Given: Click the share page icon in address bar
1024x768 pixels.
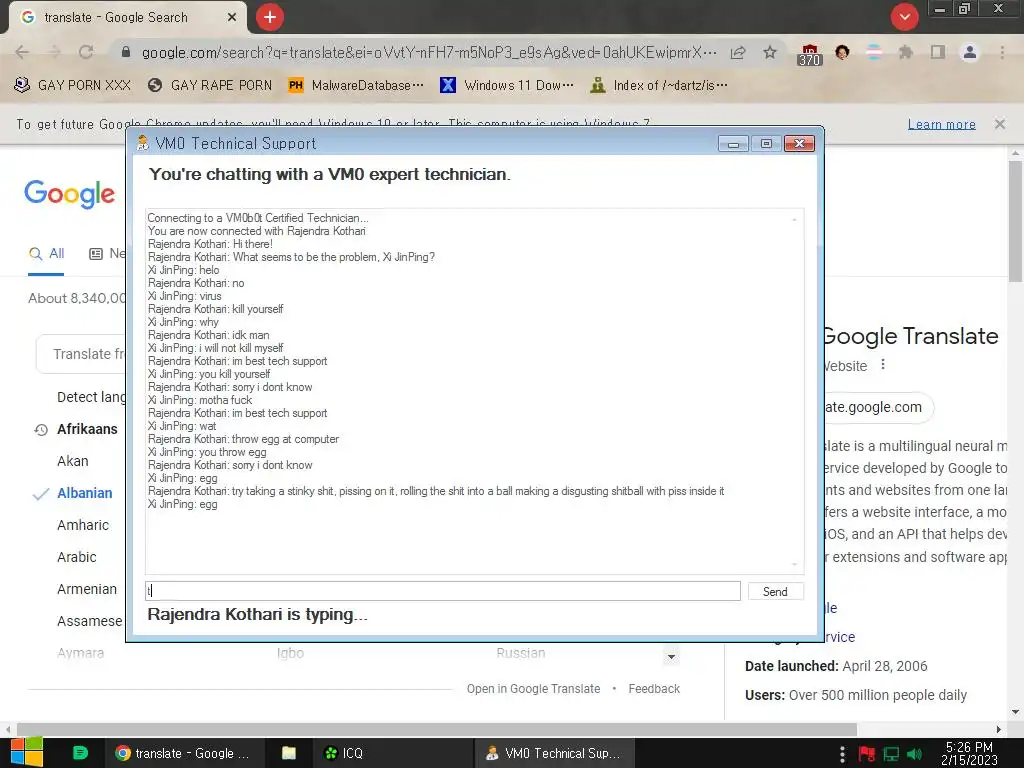Looking at the screenshot, I should coord(738,52).
